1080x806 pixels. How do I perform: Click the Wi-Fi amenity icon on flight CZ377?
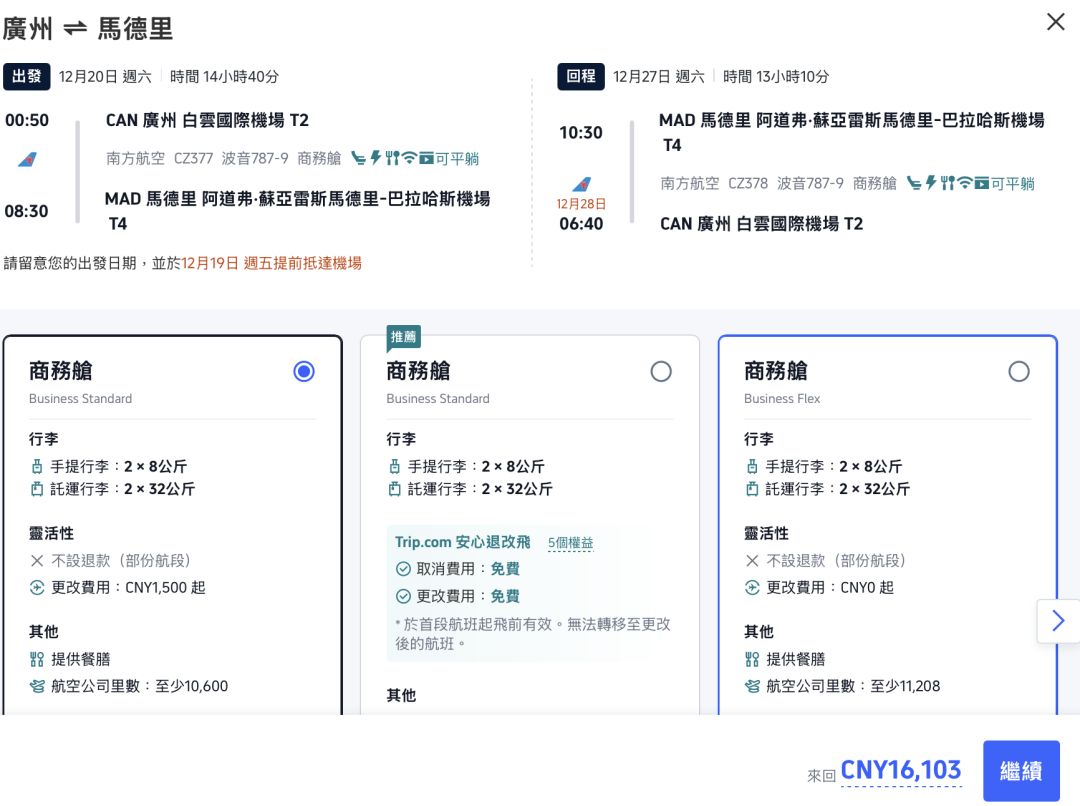(409, 158)
